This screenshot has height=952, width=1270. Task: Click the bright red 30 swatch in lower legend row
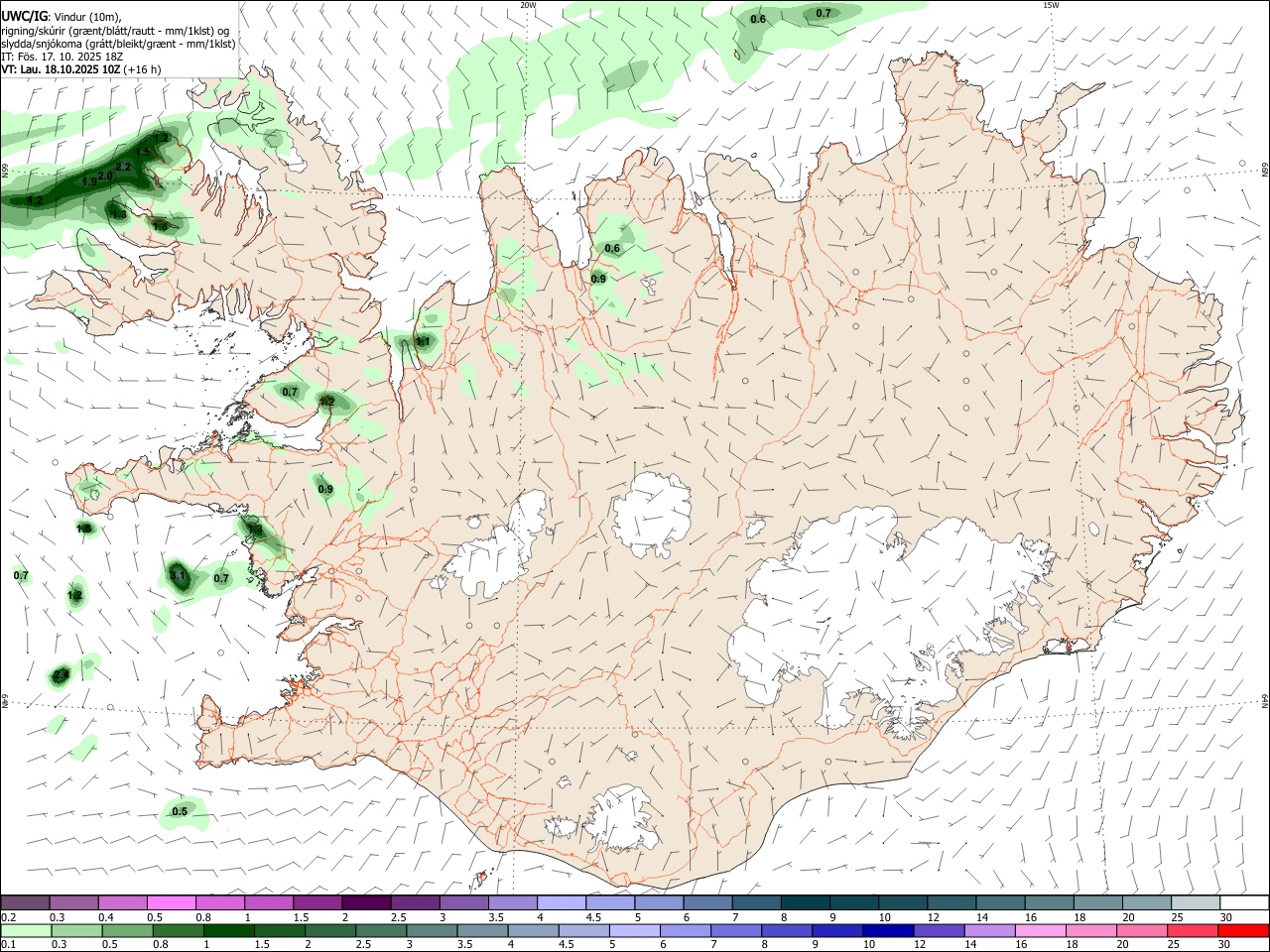point(1244,931)
